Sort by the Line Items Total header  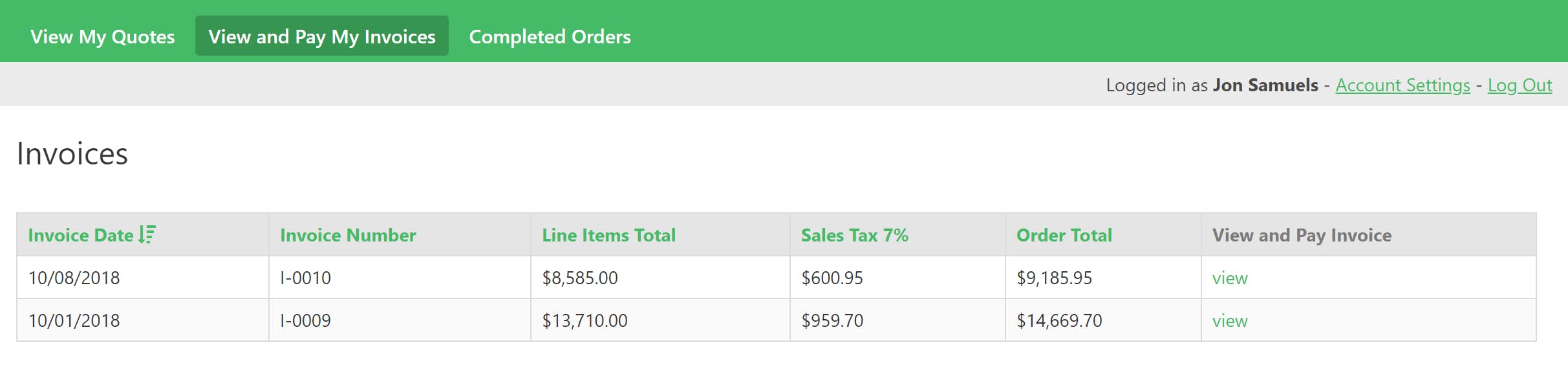(608, 235)
